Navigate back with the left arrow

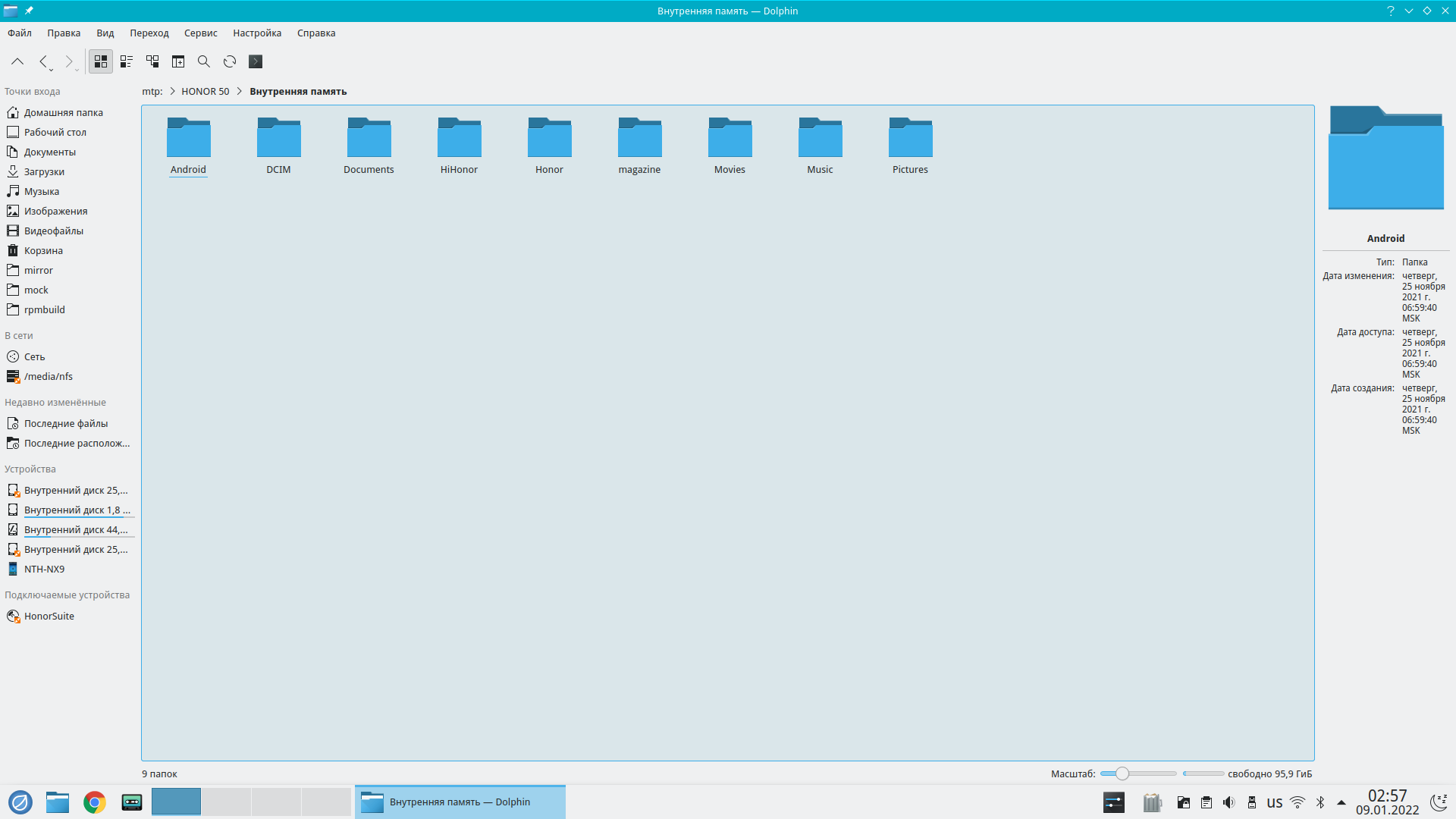click(x=43, y=61)
